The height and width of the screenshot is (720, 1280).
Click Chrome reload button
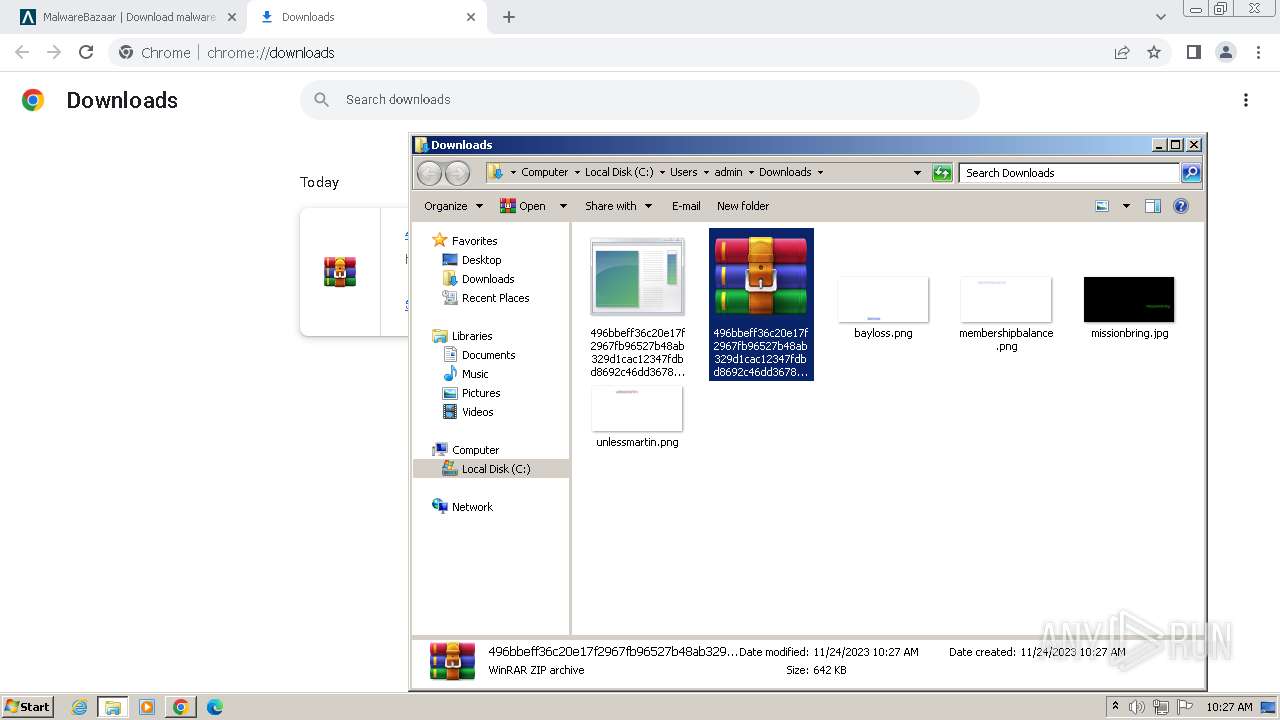(x=86, y=52)
